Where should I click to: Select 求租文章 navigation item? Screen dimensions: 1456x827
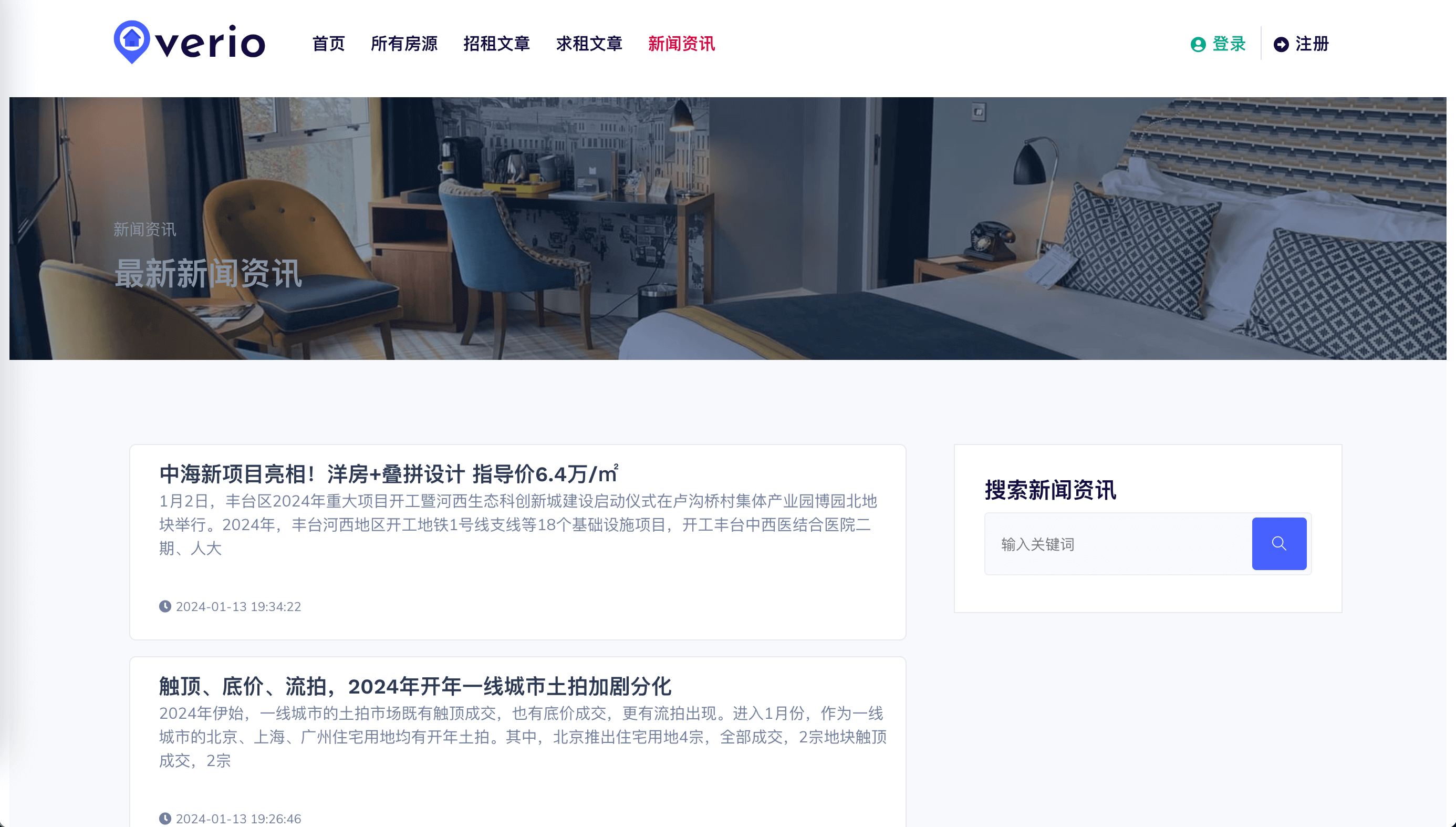[589, 44]
